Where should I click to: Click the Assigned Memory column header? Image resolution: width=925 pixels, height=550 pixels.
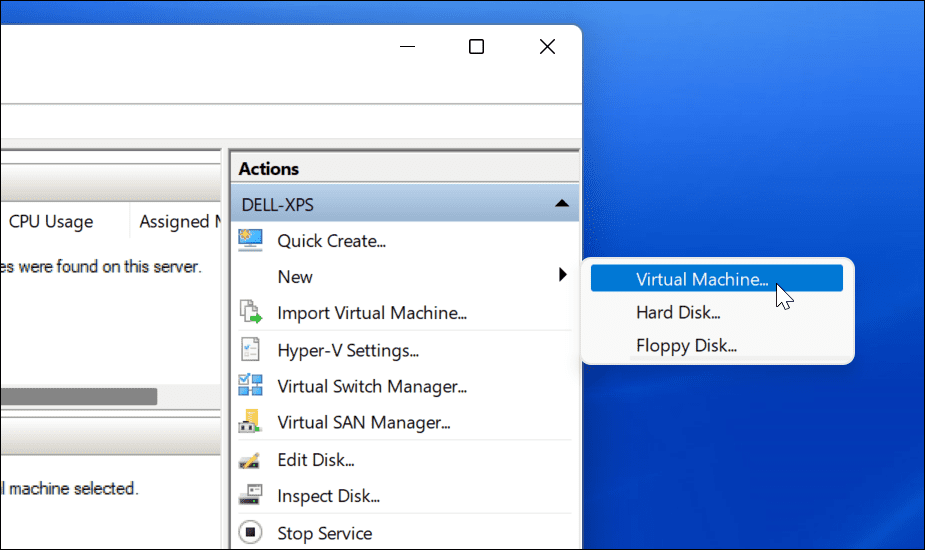pos(175,221)
